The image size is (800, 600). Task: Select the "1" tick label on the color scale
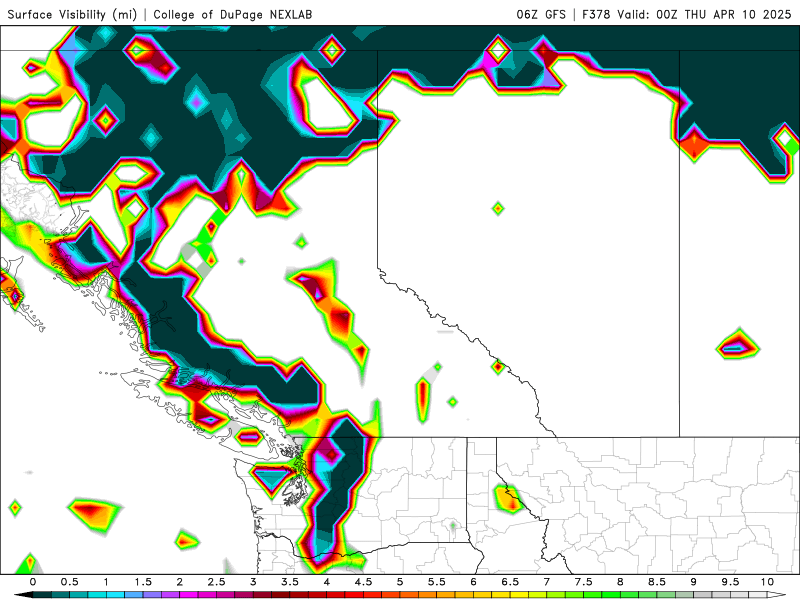[106, 582]
